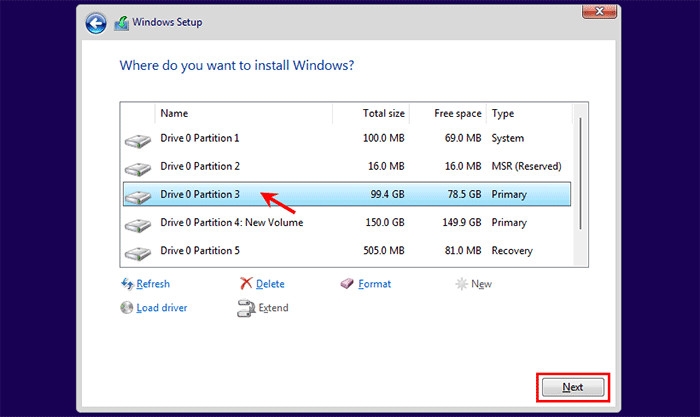This screenshot has width=700, height=417.
Task: Select Drive 0 Partition 3 row
Action: [x=347, y=194]
